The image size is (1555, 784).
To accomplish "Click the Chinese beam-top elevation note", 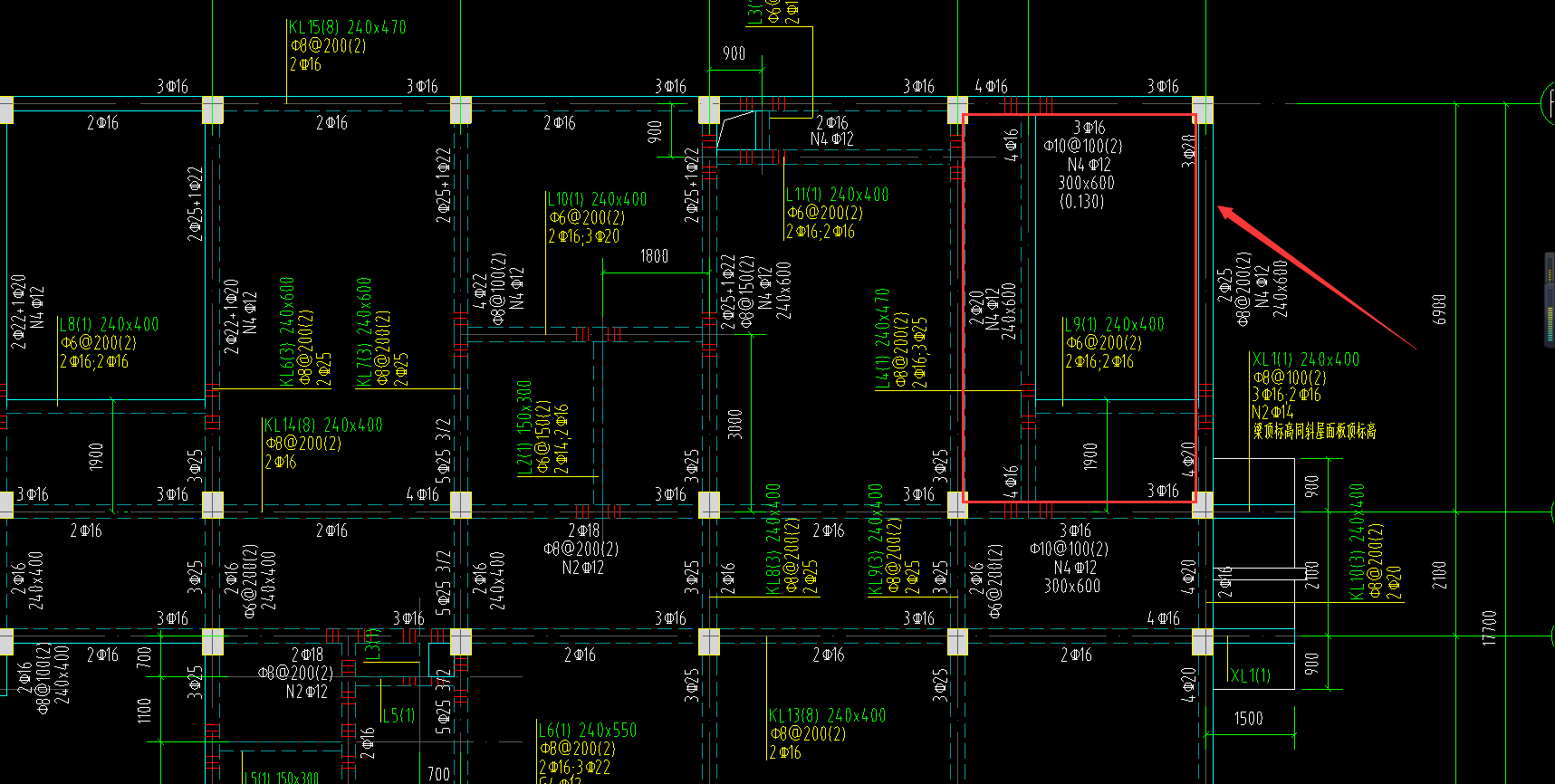I will (1315, 432).
